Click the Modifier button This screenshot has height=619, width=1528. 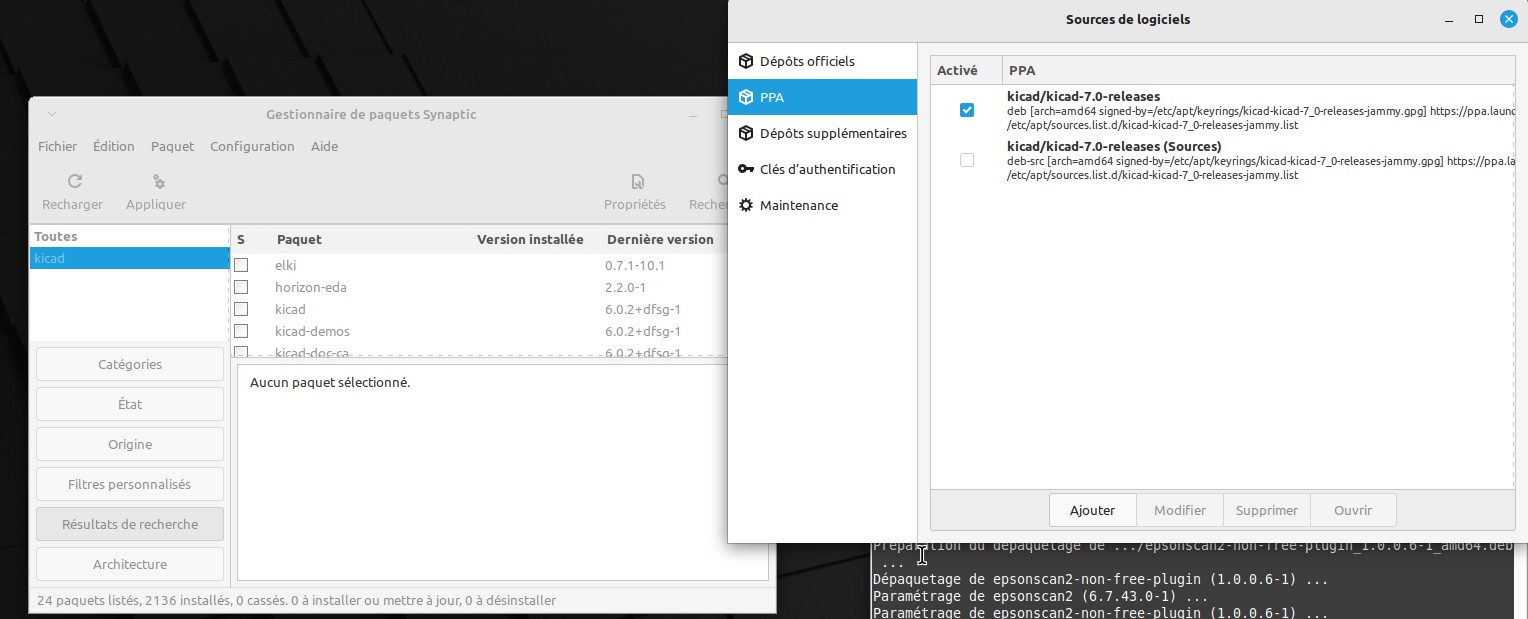tap(1180, 510)
